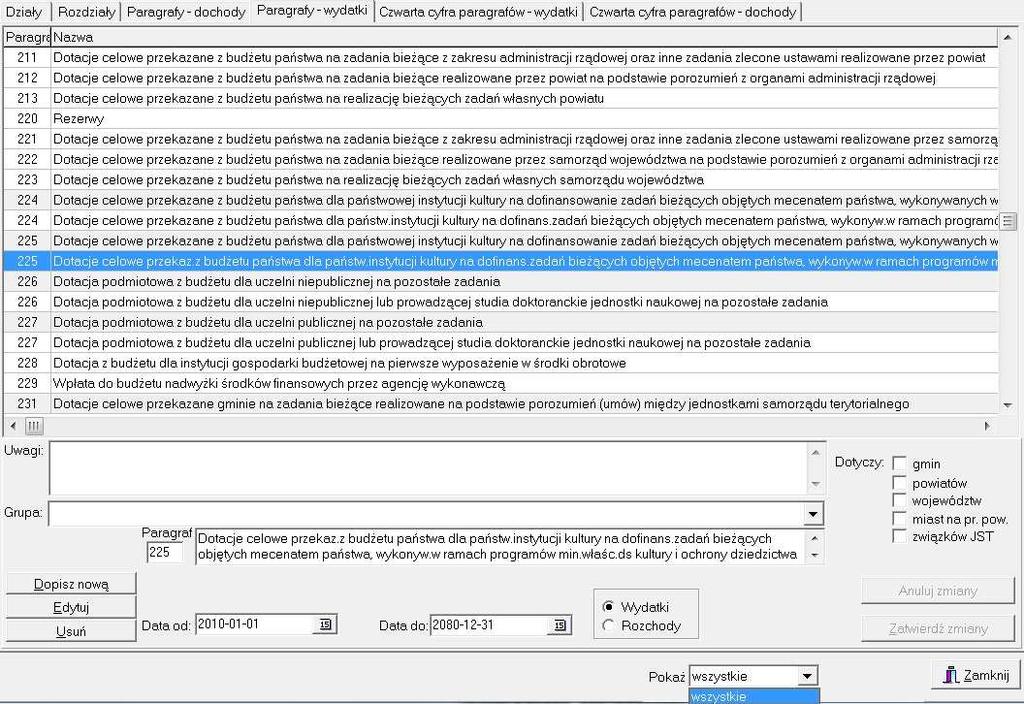Screen dimensions: 1024x704
Task: Click the Usuń button
Action: (x=71, y=631)
